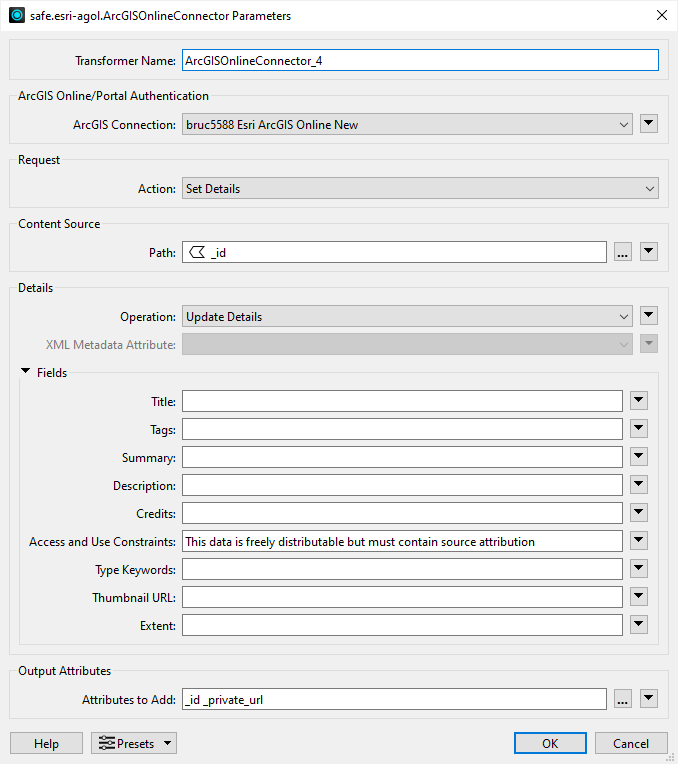The image size is (678, 764).
Task: Click the arrow button beside Tags field
Action: pyautogui.click(x=639, y=429)
